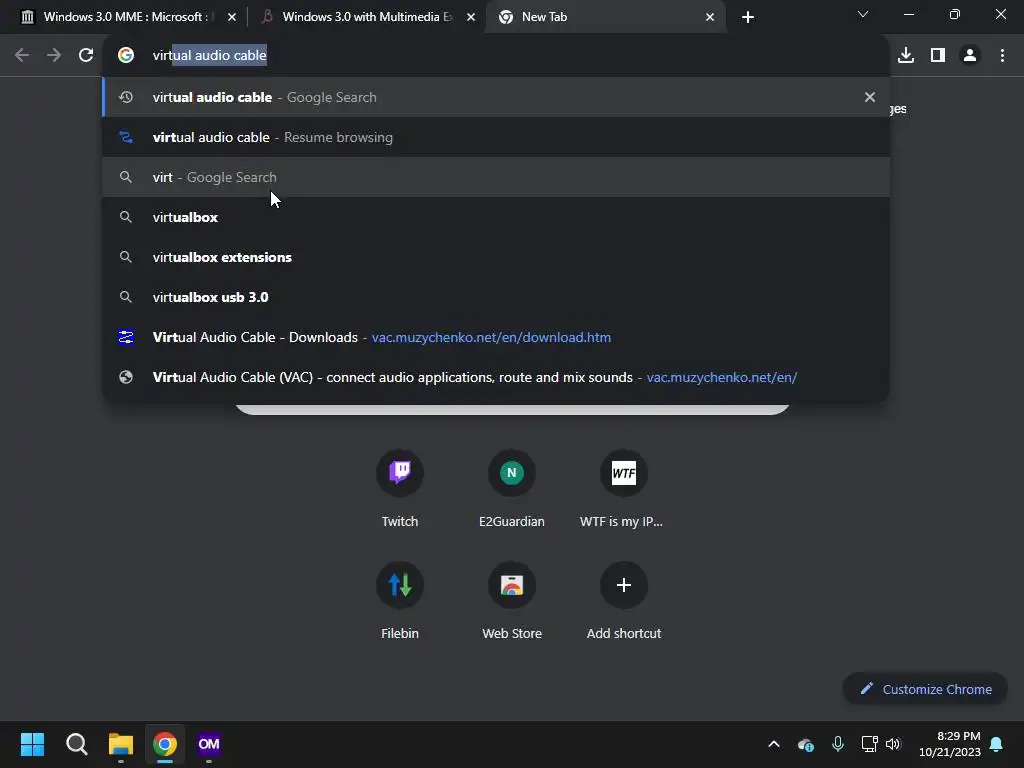
Task: Go forward with the forward arrow
Action: [54, 56]
